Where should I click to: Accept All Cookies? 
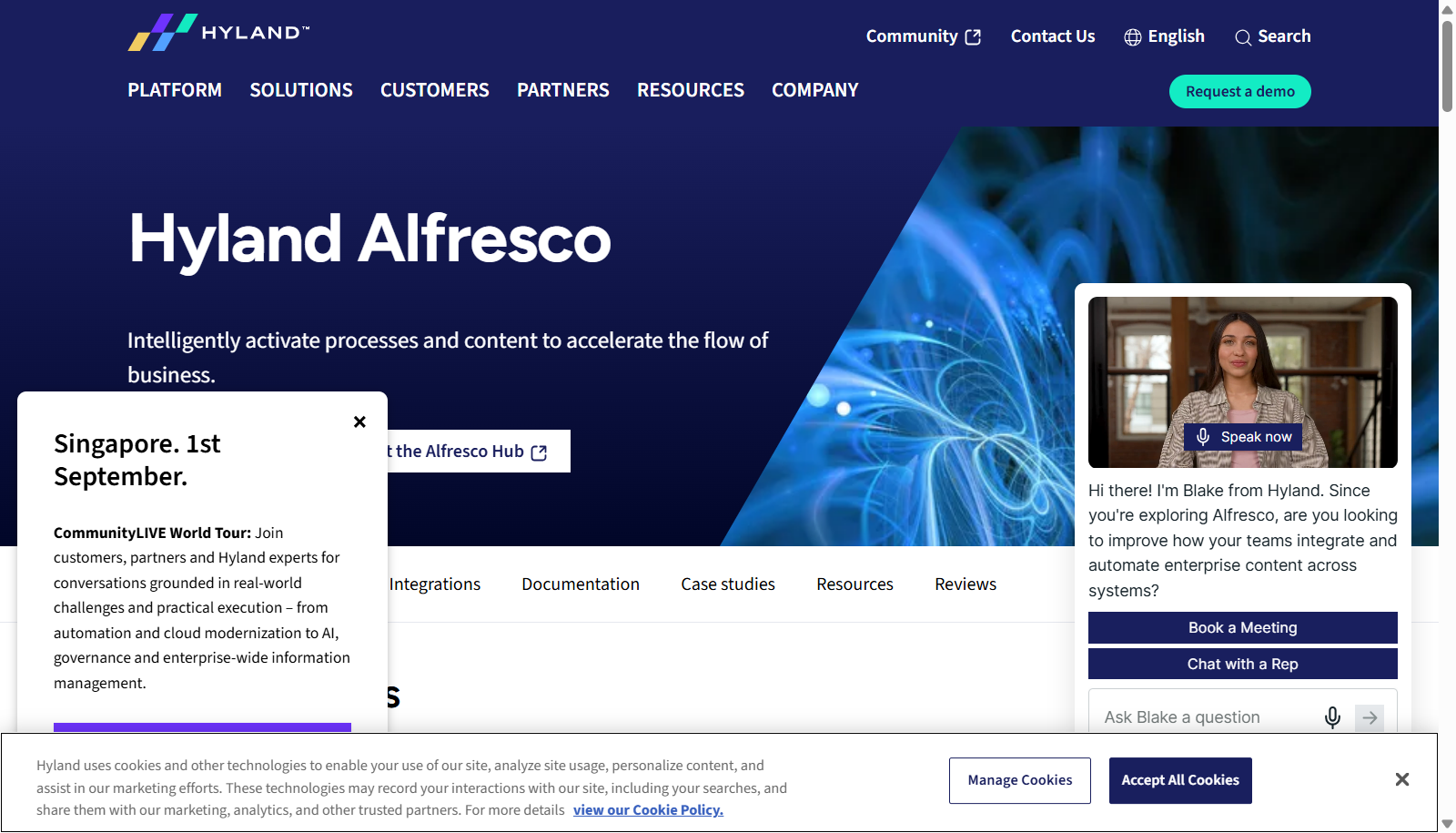(x=1180, y=780)
